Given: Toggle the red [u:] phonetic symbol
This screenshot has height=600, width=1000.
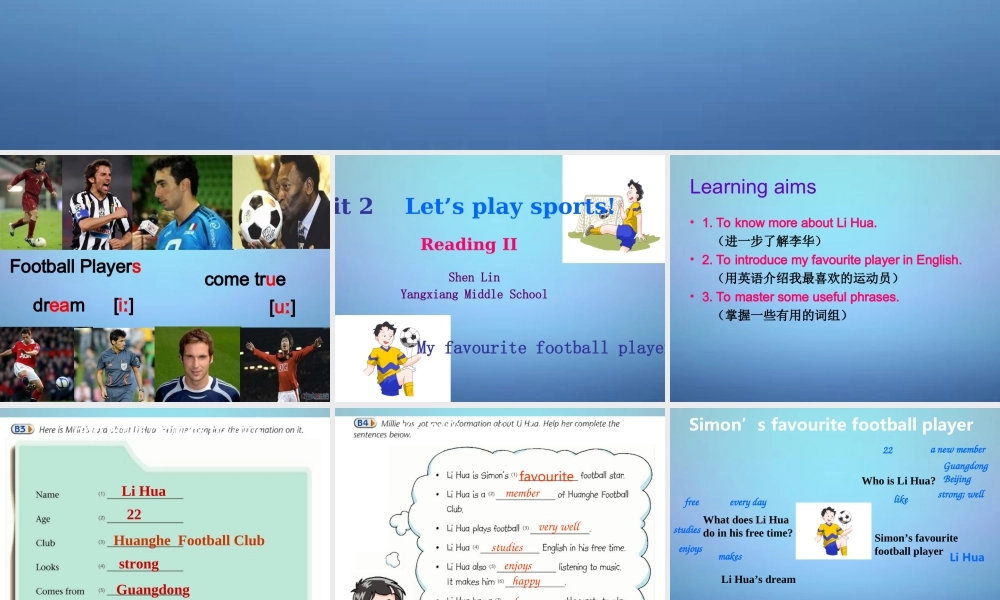Looking at the screenshot, I should point(283,306).
